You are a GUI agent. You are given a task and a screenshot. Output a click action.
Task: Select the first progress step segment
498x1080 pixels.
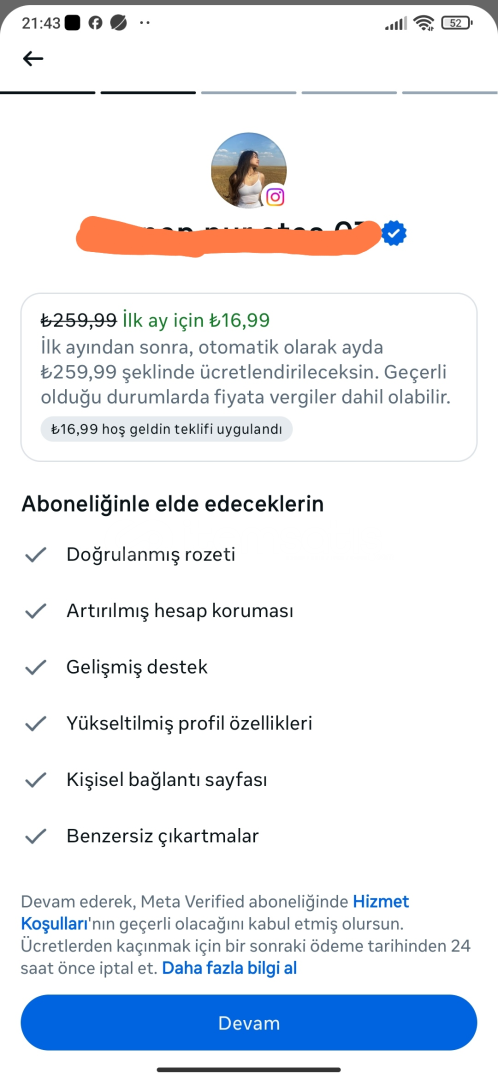point(48,92)
